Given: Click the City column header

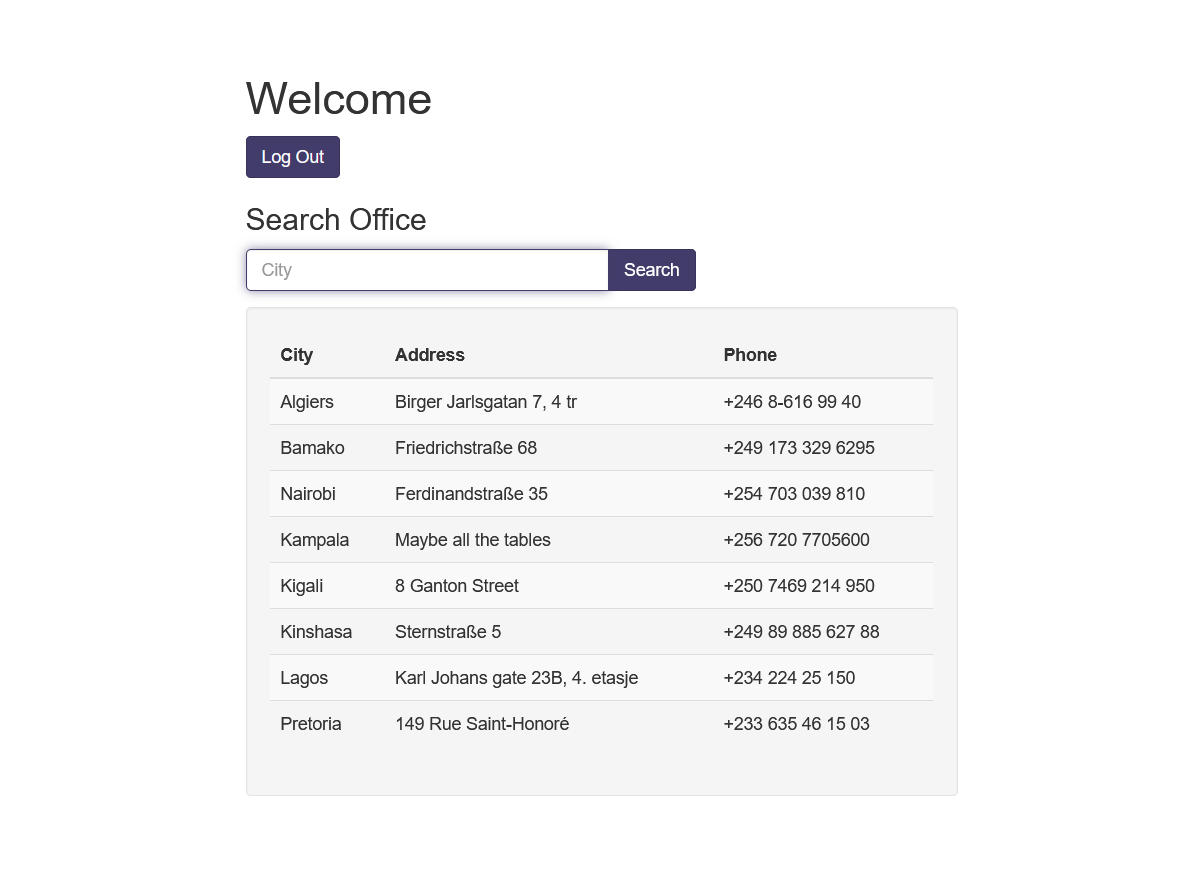Looking at the screenshot, I should tap(297, 355).
